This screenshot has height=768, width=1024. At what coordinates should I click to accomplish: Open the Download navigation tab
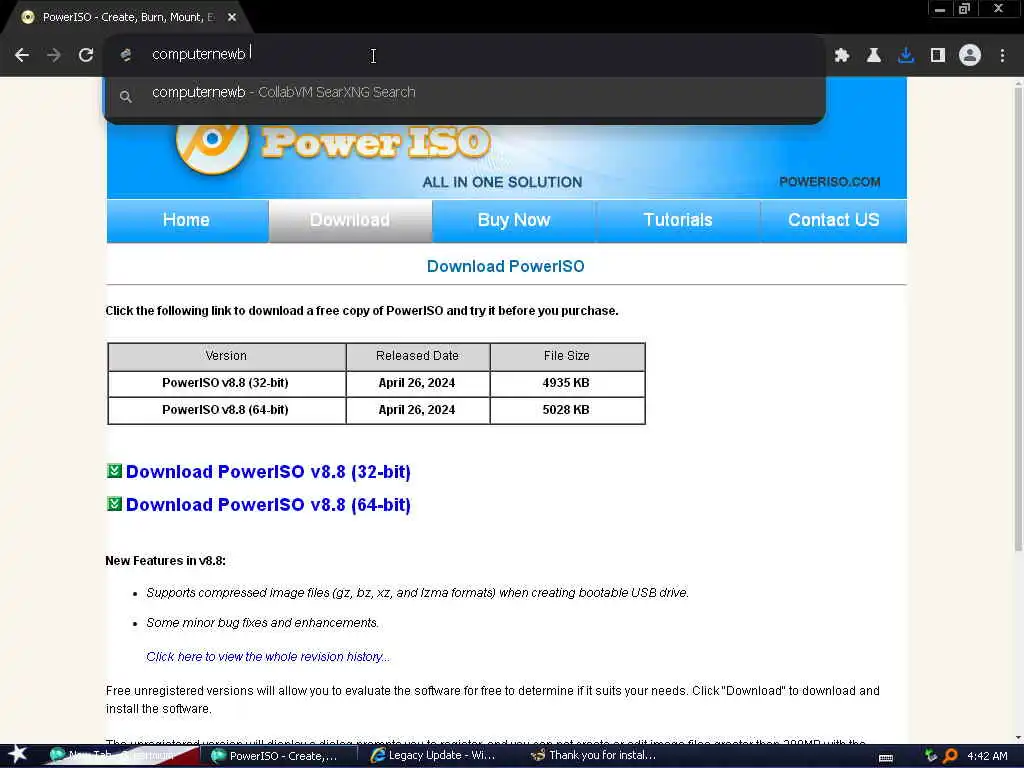pyautogui.click(x=350, y=220)
